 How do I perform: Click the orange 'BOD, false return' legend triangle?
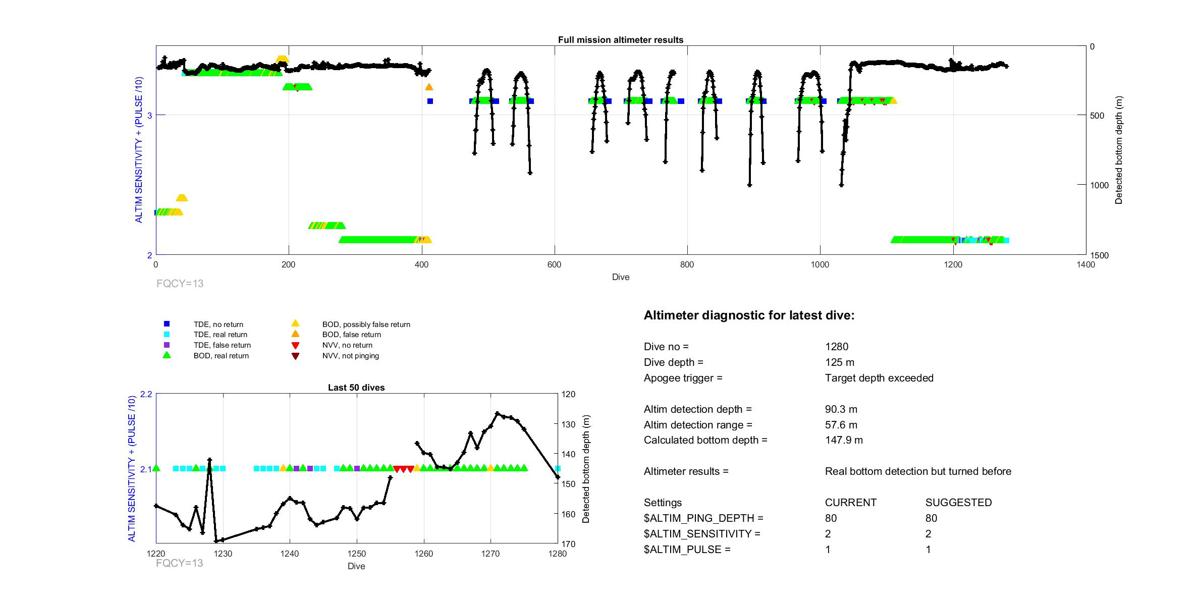click(295, 334)
